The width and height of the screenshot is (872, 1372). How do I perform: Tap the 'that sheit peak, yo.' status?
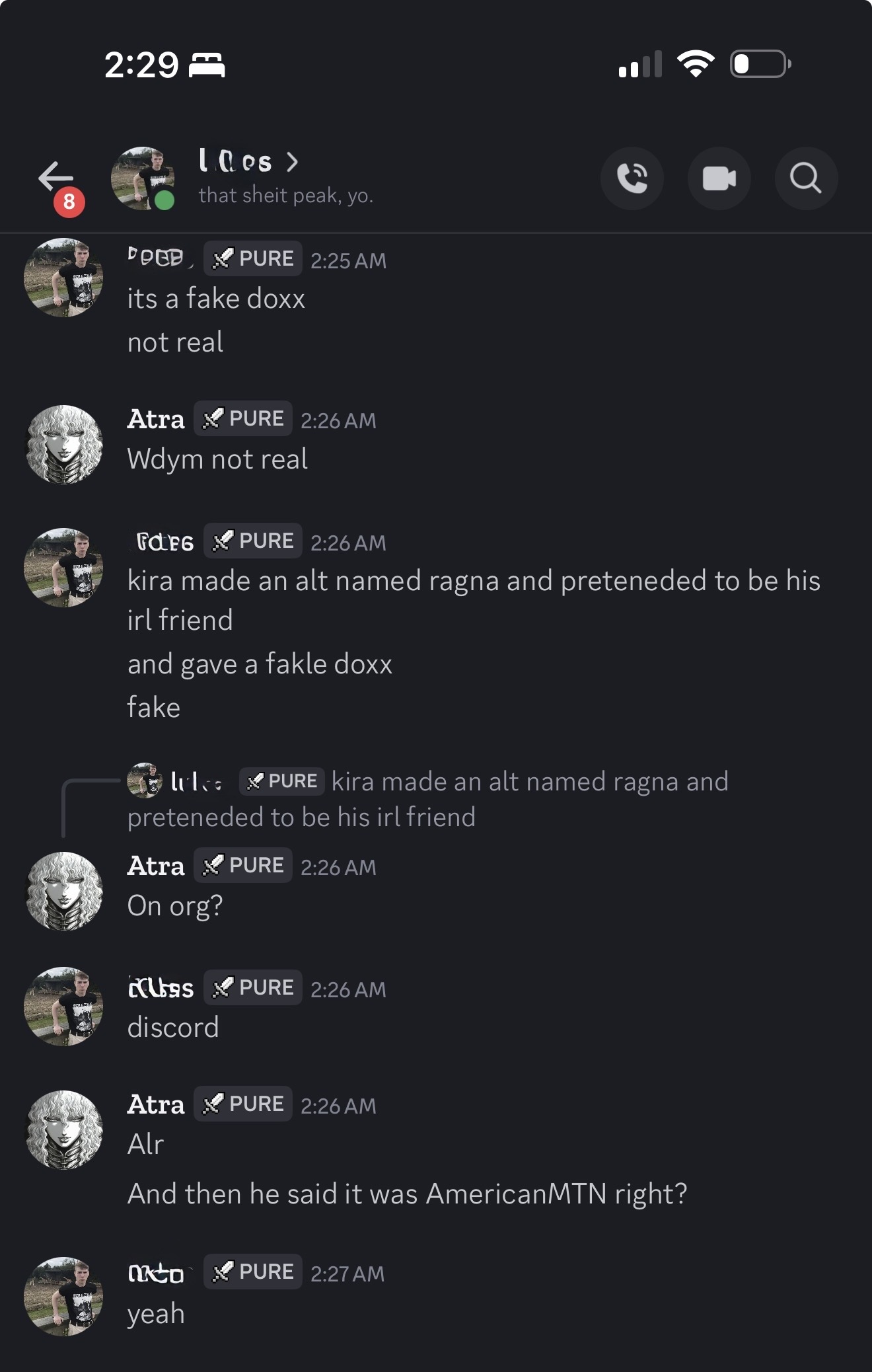(286, 196)
